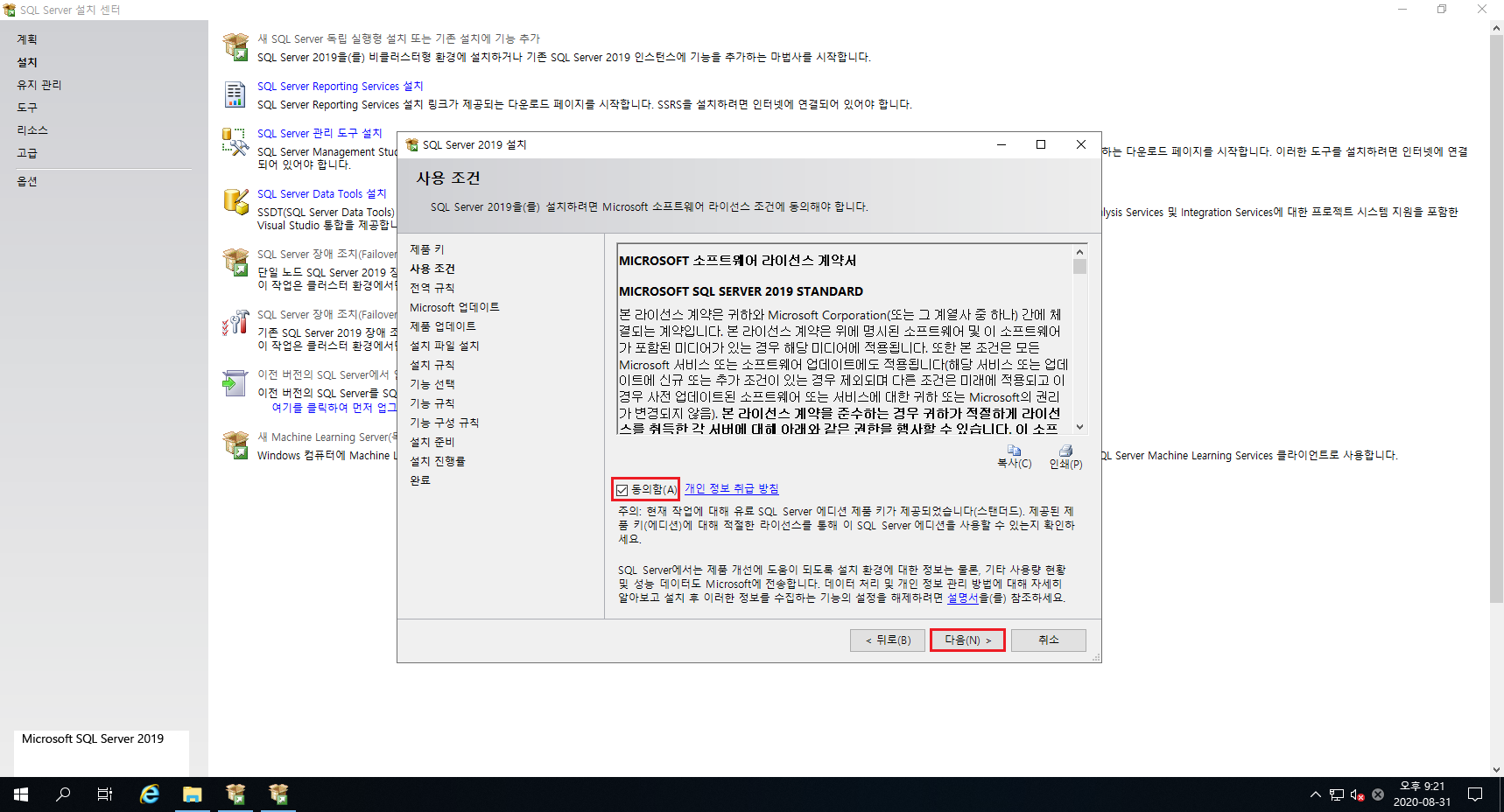Switch to the first SQL Server setup taskbar icon
Screen dimensions: 1504x812
click(235, 794)
